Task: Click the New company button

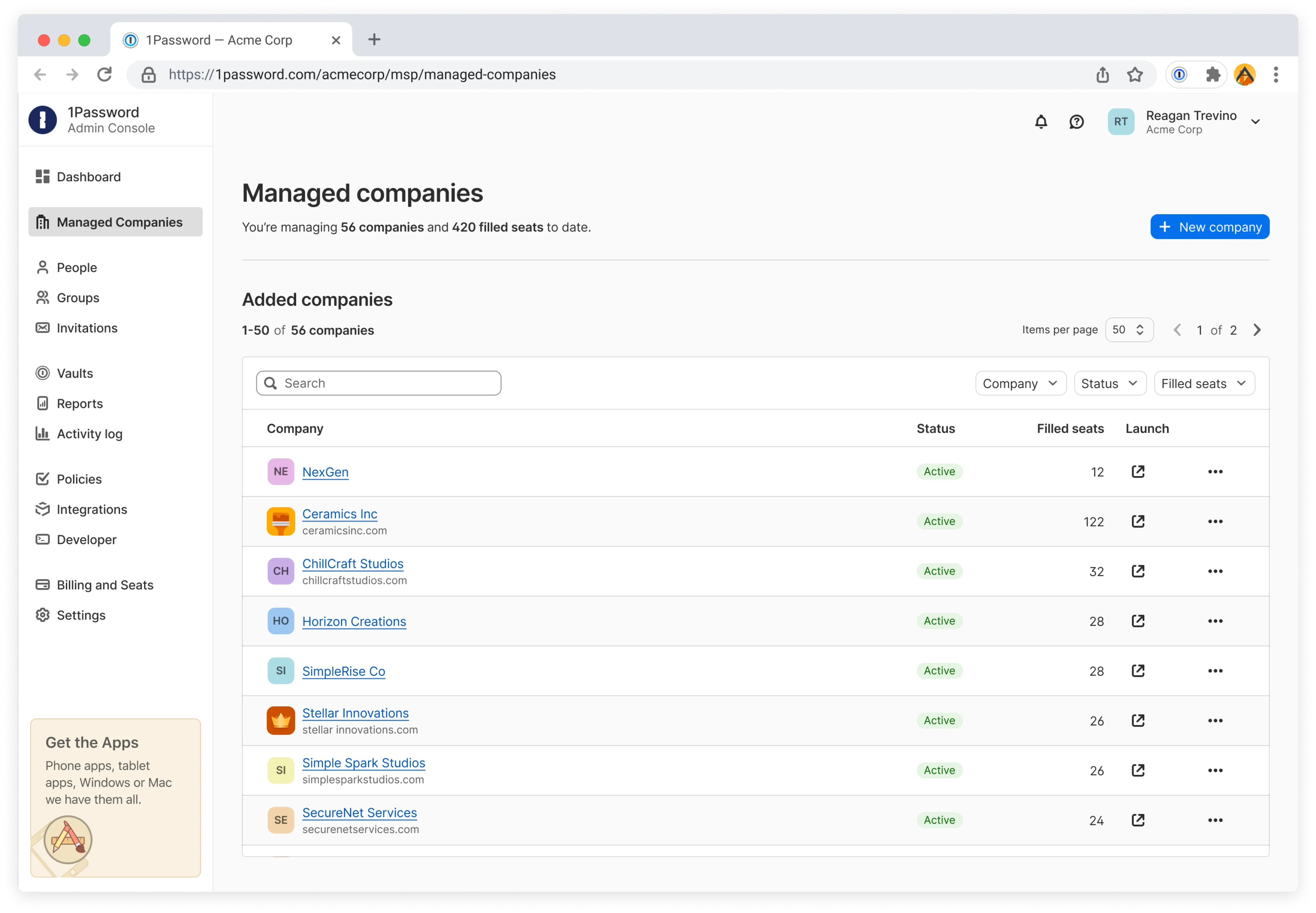Action: [x=1209, y=227]
